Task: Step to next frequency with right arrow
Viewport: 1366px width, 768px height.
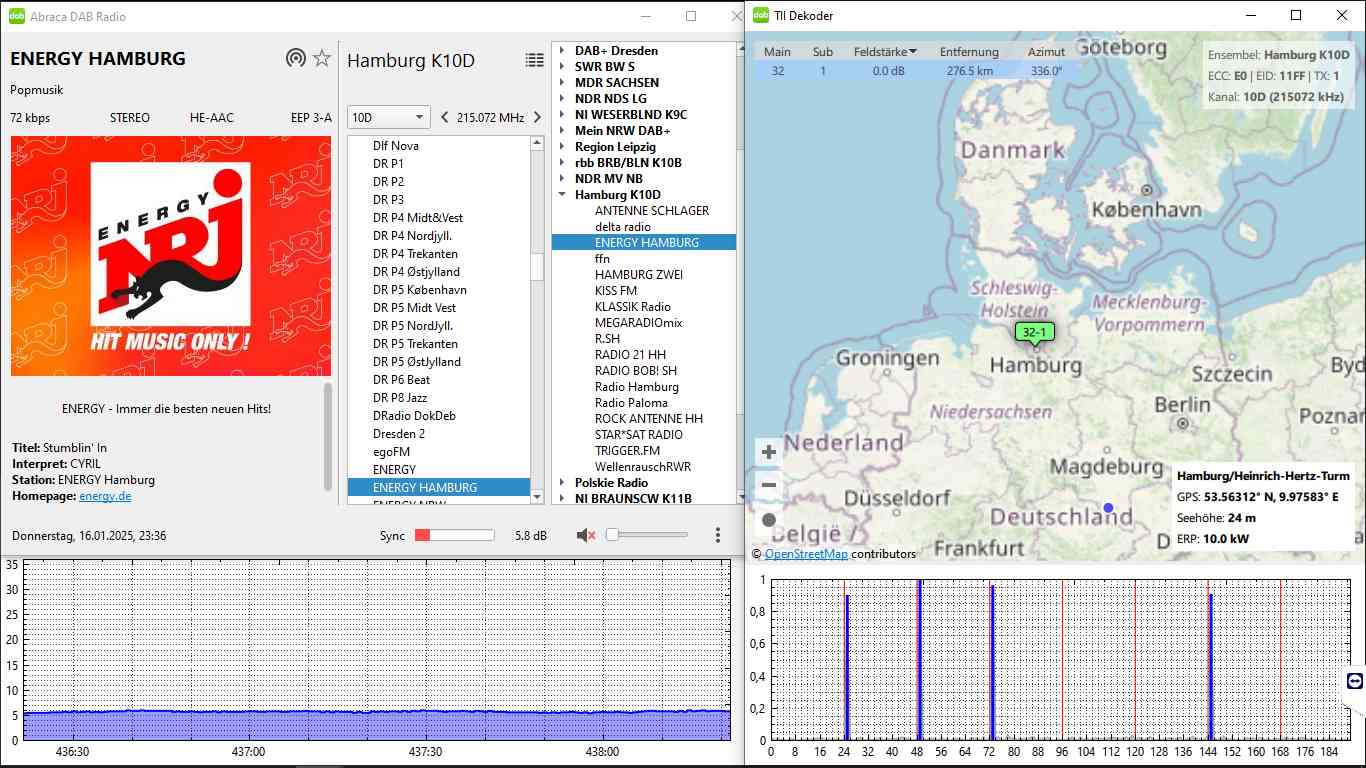Action: pos(537,117)
